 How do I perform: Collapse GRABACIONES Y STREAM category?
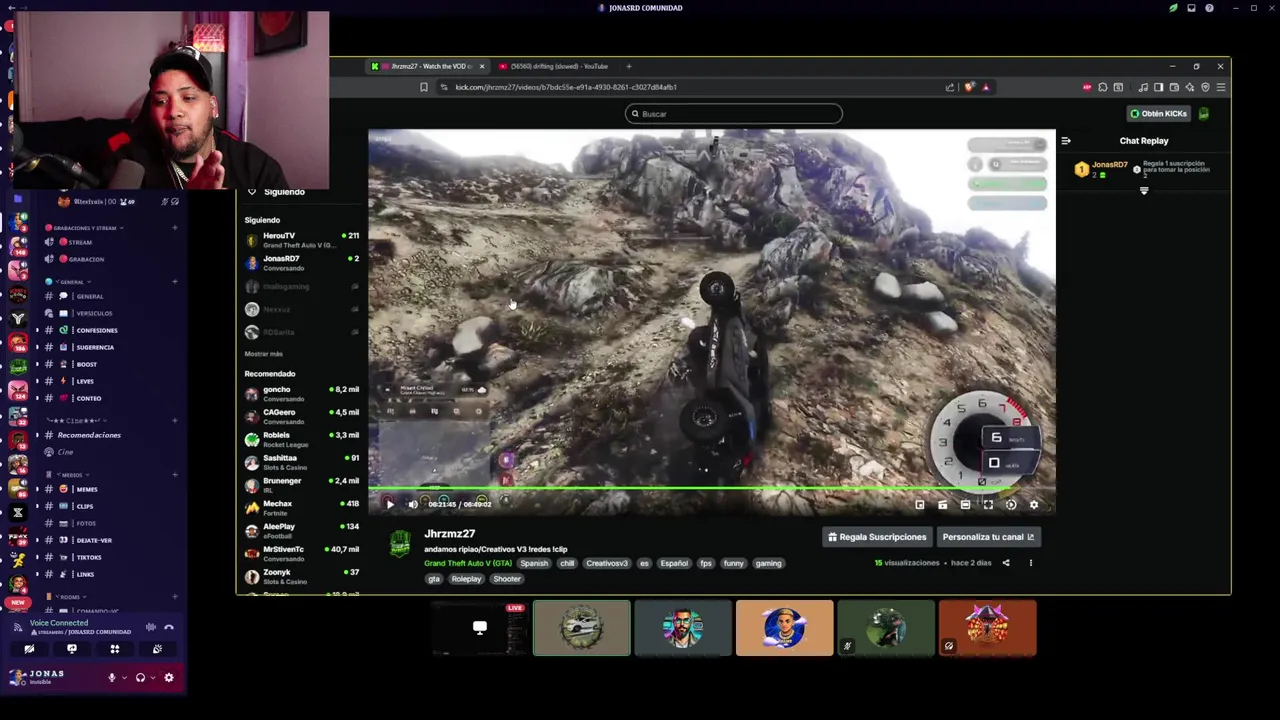[85, 228]
